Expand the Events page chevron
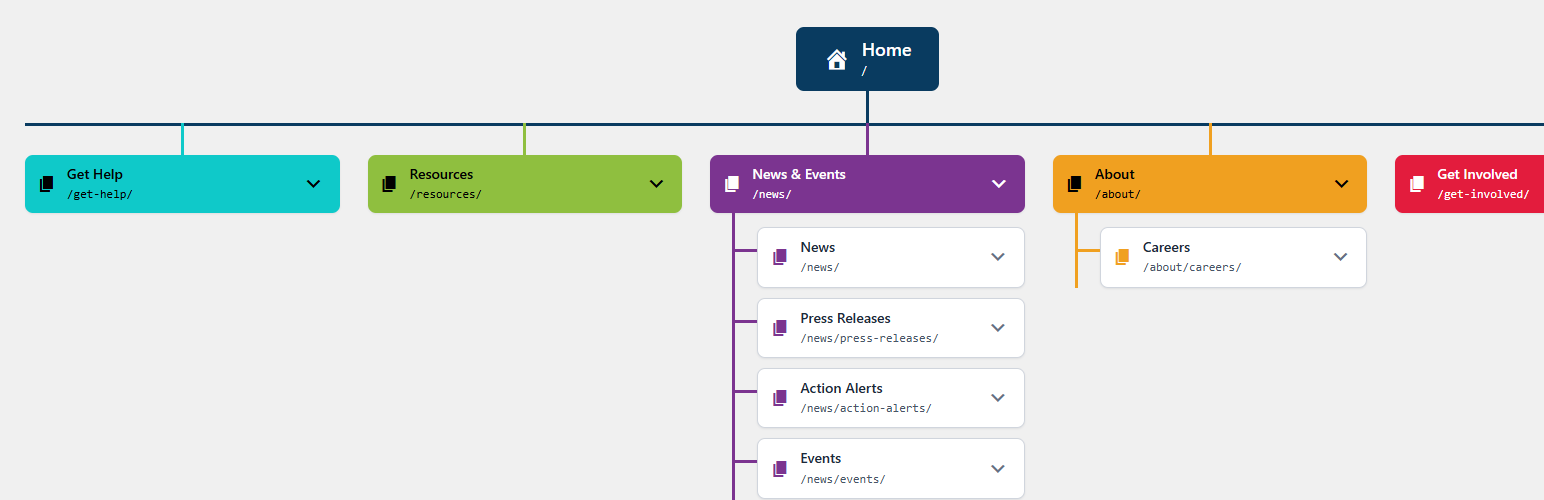 pos(997,468)
